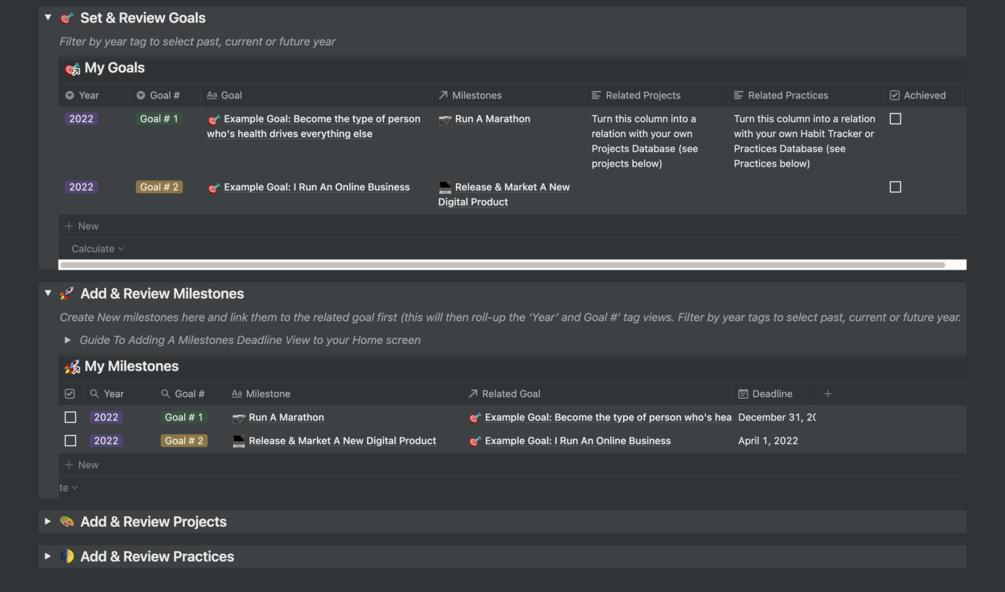Click the moon icon beside Add & Review Practices
The height and width of the screenshot is (592, 1005).
pos(67,557)
